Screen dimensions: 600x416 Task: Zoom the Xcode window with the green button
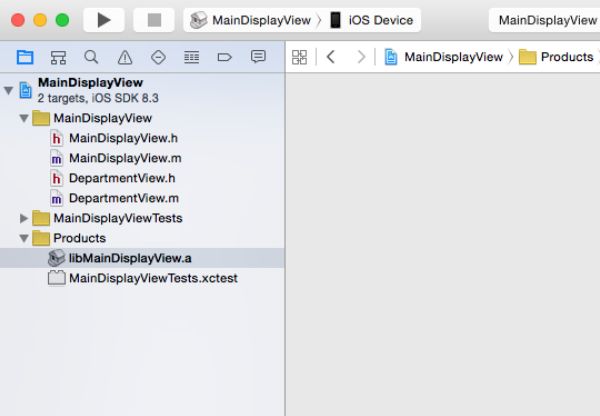click(x=62, y=20)
